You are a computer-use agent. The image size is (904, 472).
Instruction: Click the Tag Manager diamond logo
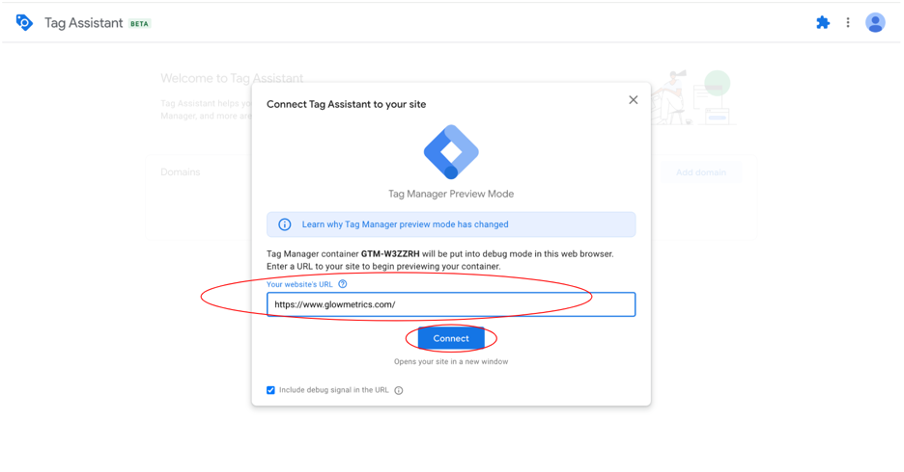click(451, 152)
